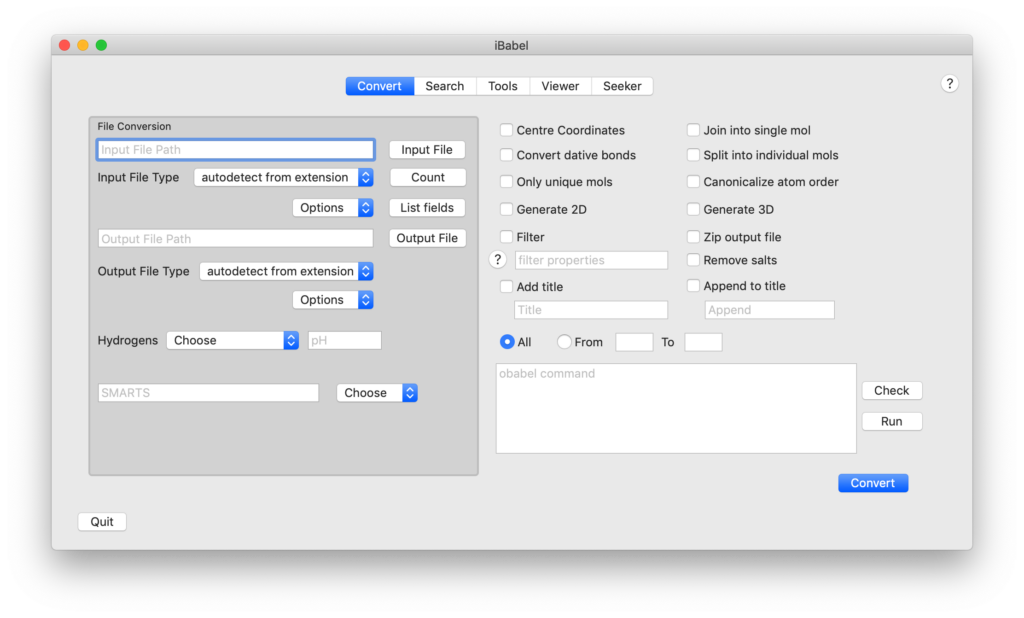Open the Choose dropdown beside SMARTS

tap(377, 393)
